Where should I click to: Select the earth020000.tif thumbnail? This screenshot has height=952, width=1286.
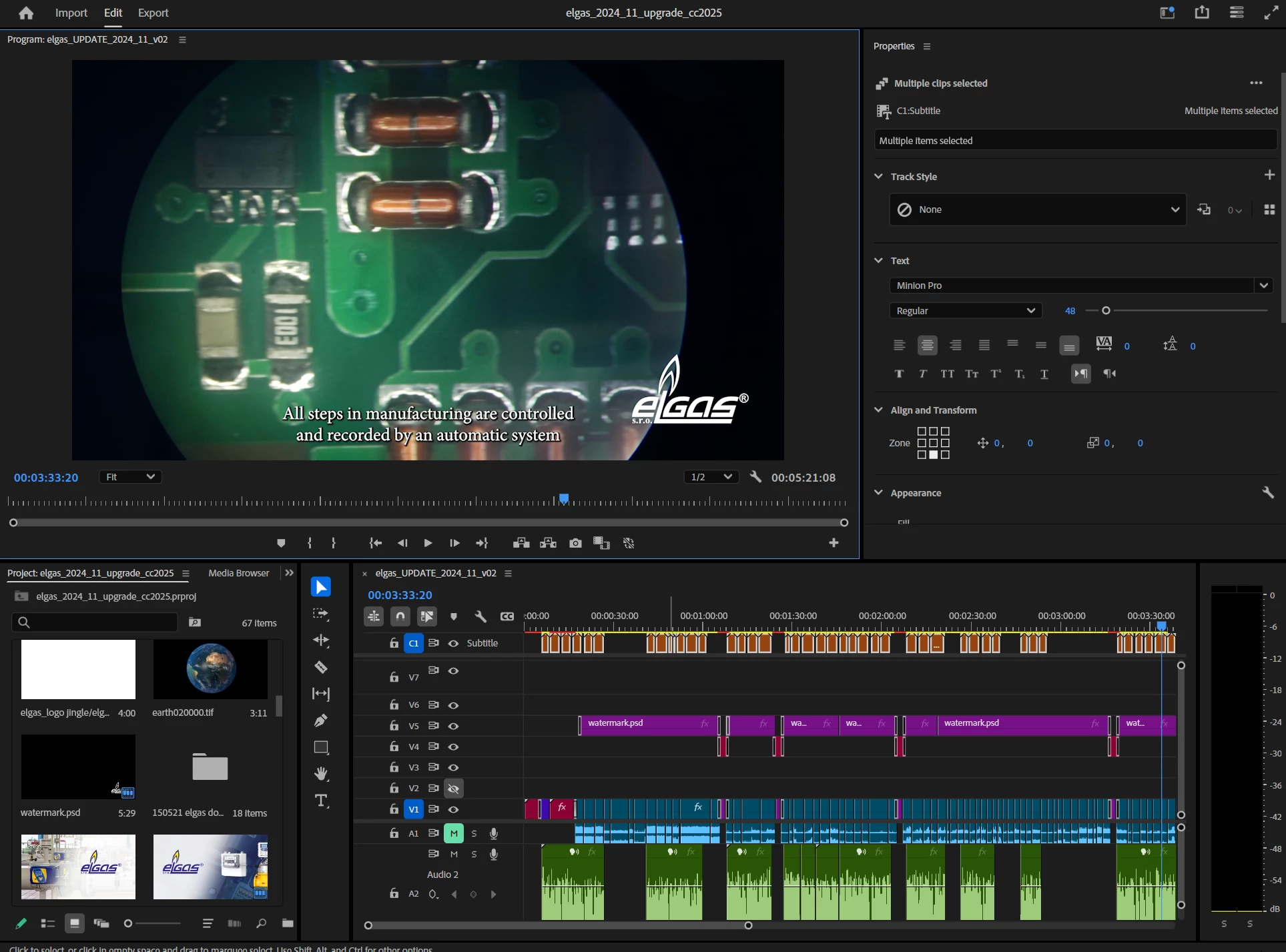210,669
